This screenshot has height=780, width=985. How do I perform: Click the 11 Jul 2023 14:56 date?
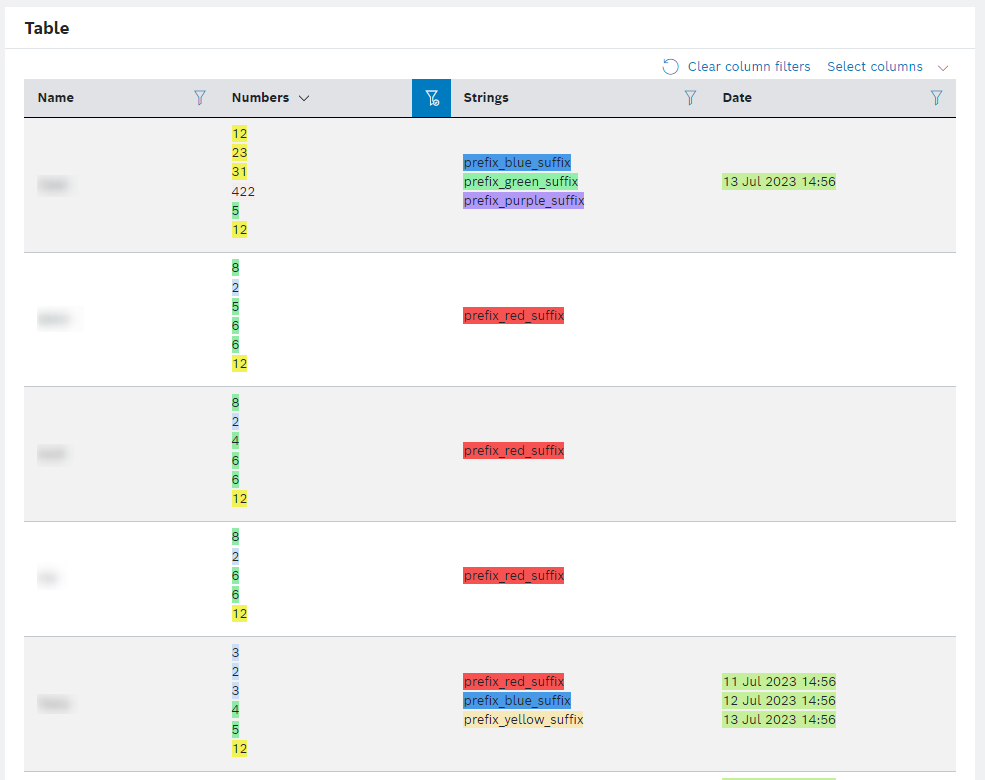779,682
